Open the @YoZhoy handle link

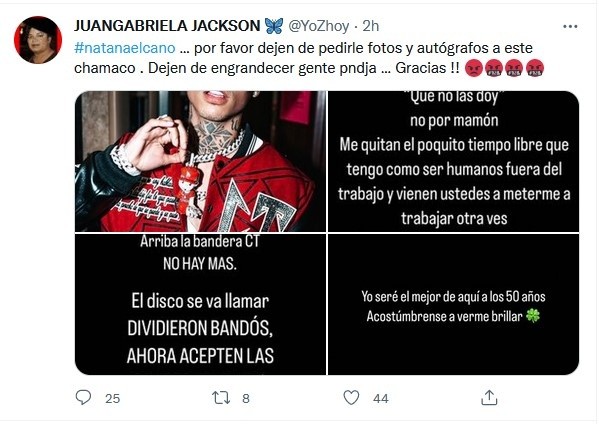pyautogui.click(x=318, y=26)
